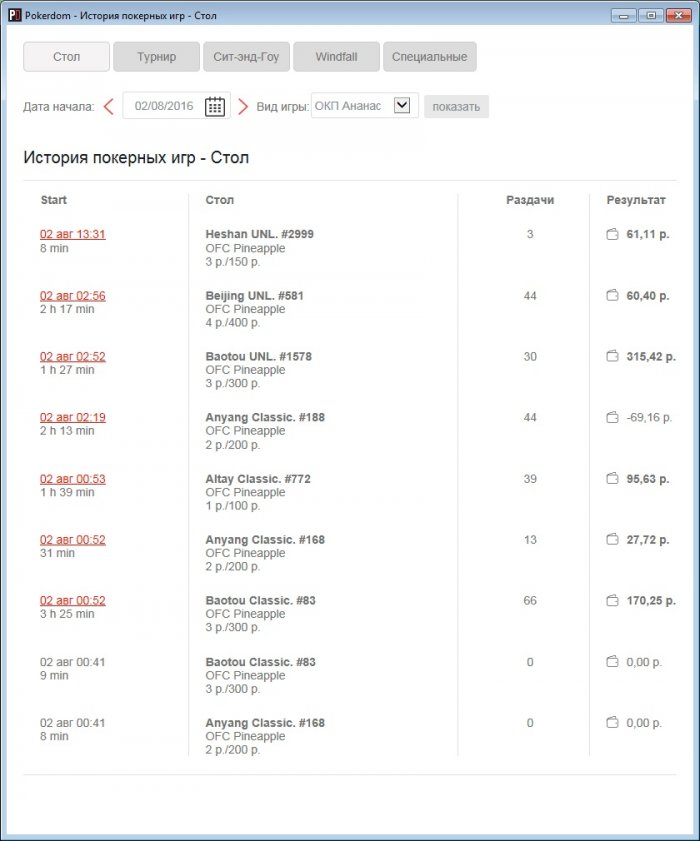Viewport: 700px width, 841px height.
Task: Click stakes text 4 р./400 р.
Action: click(x=233, y=323)
